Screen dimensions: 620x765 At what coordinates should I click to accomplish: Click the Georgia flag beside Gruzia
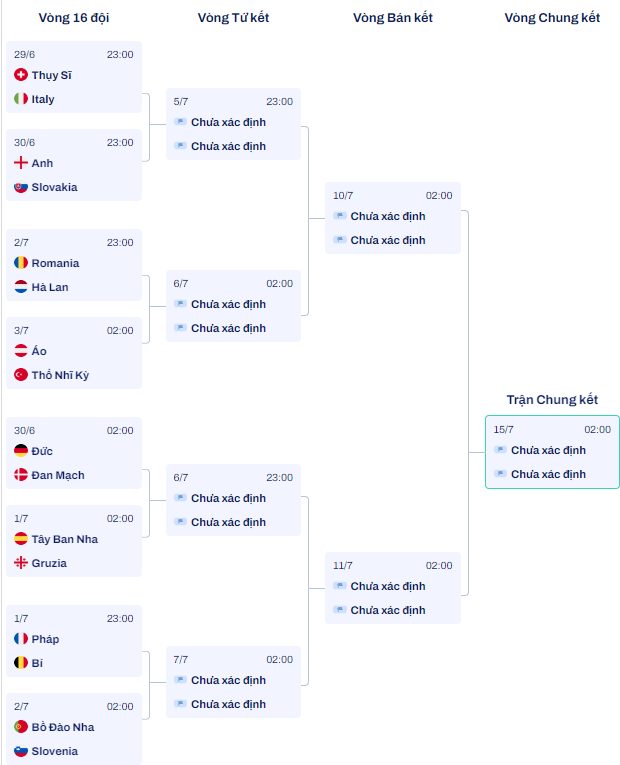pyautogui.click(x=20, y=563)
